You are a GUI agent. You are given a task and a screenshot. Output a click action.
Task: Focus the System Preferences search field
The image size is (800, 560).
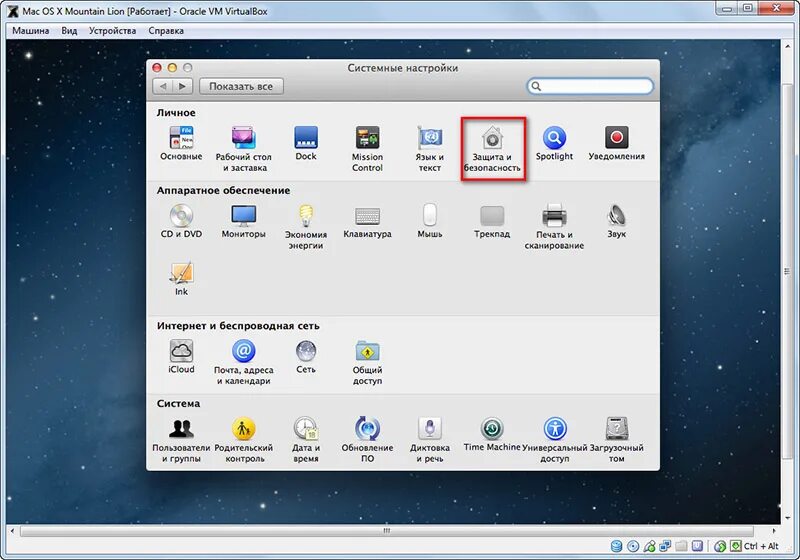[x=590, y=86]
